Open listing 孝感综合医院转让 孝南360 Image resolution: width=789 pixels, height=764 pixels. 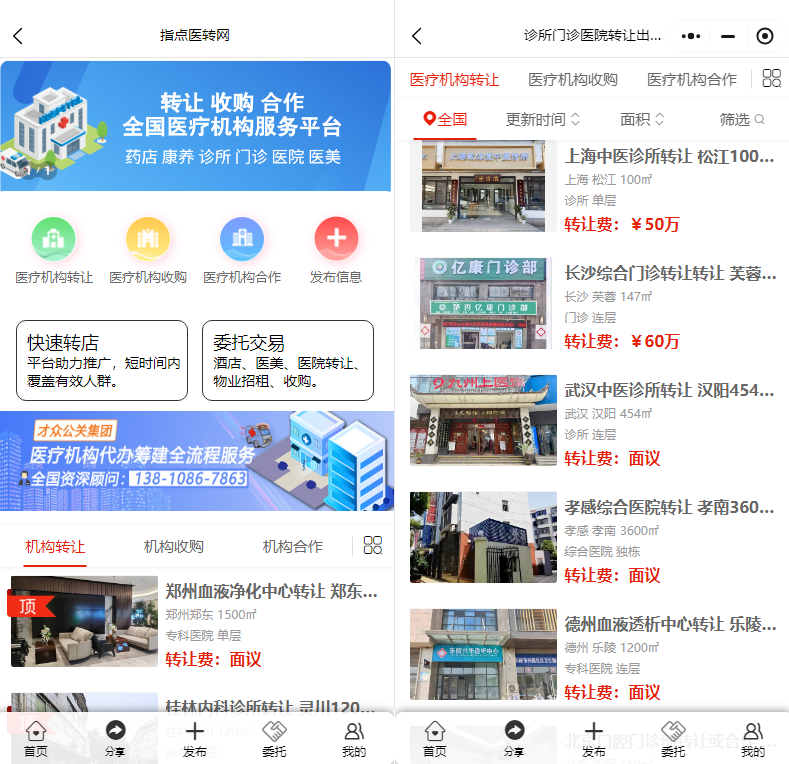point(669,507)
